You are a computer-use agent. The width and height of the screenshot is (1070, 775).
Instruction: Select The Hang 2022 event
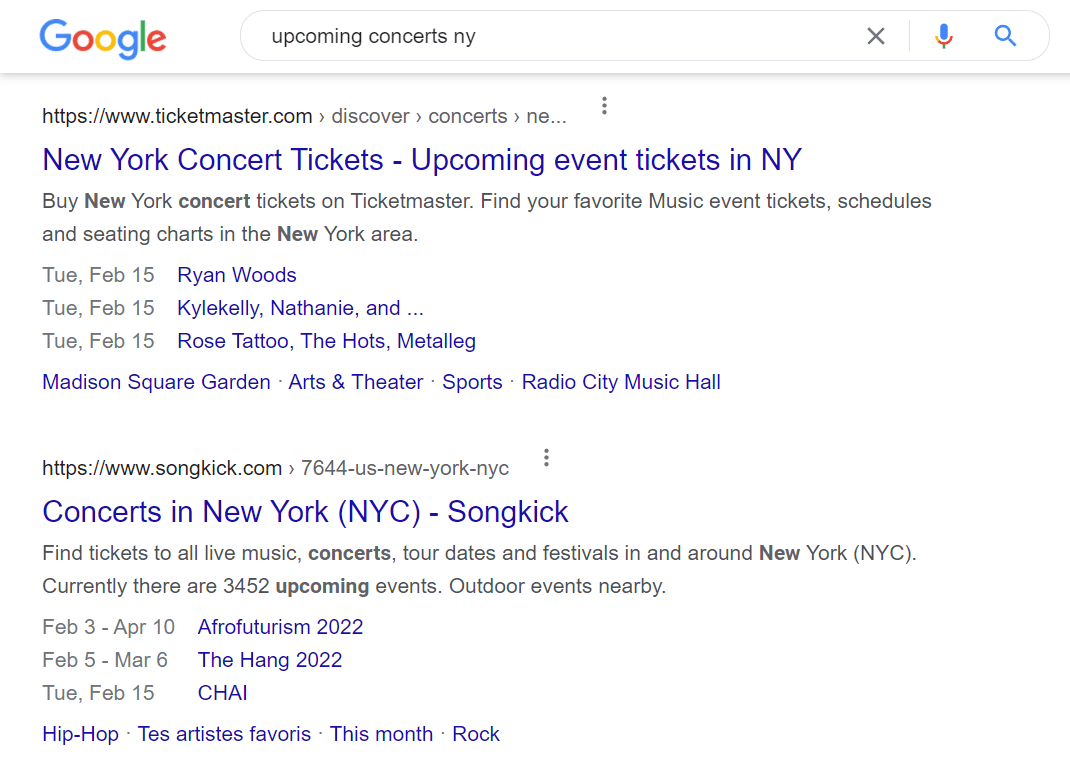coord(270,660)
